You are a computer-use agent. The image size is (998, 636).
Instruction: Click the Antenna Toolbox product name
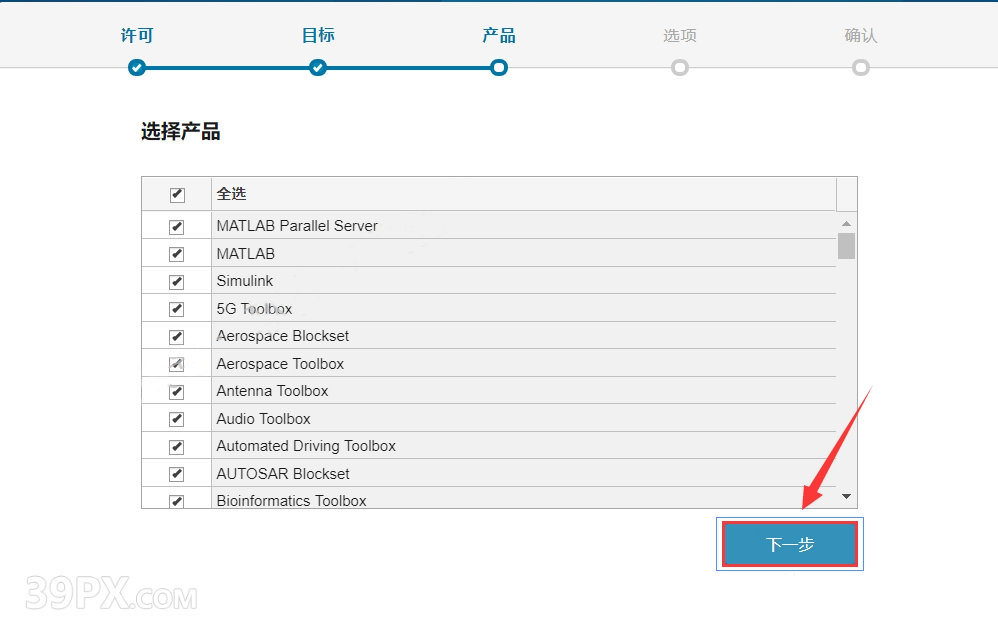[x=272, y=391]
